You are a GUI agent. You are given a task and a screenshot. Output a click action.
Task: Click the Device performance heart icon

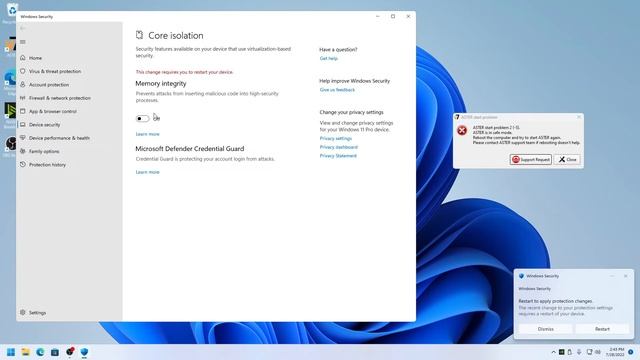pos(23,138)
